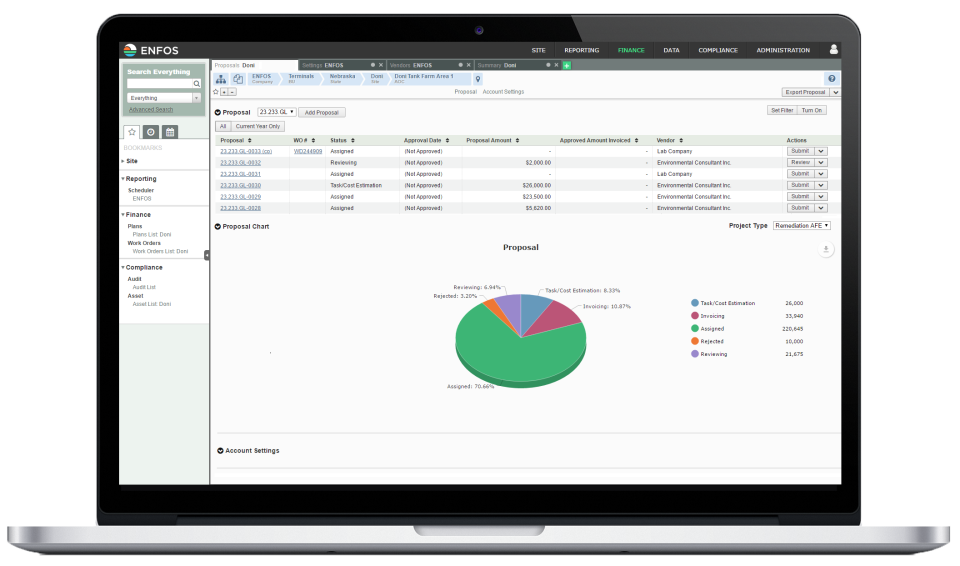Close the Settings ENFOS tab
This screenshot has height=566, width=960.
tap(381, 65)
